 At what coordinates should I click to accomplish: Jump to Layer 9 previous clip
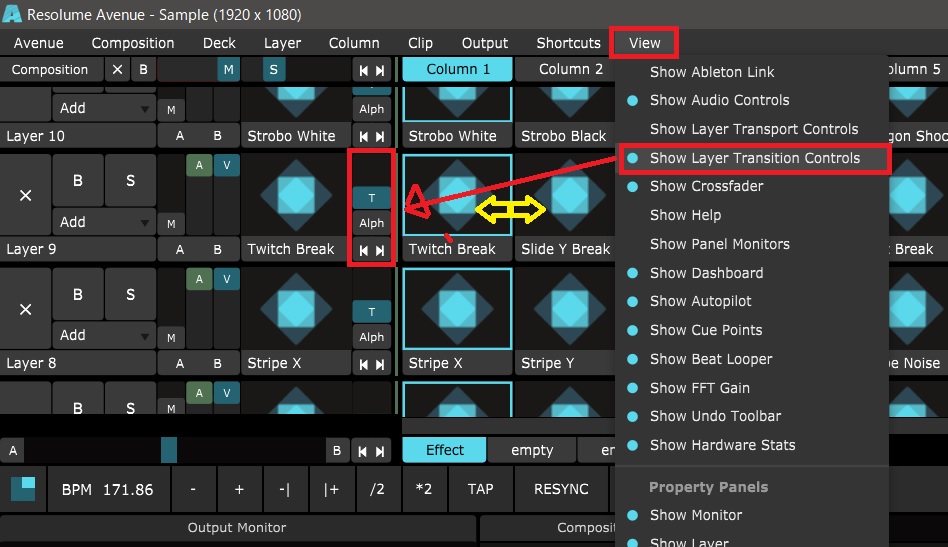pos(363,250)
